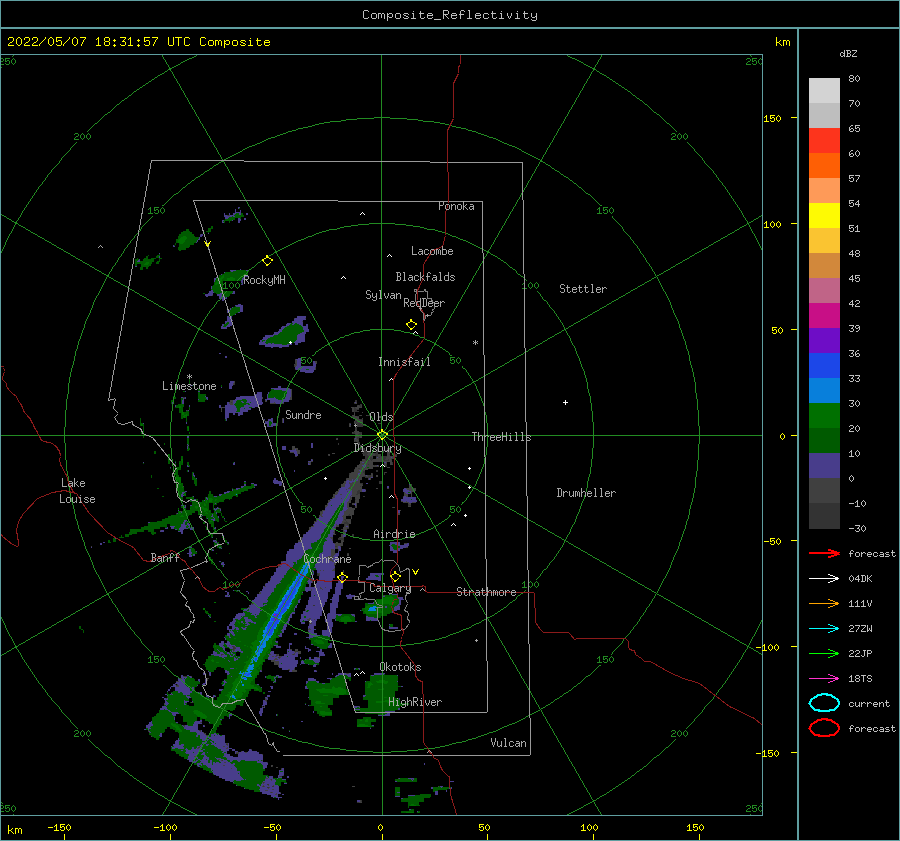Click the green 22JP arrow icon
This screenshot has height=841, width=900.
(824, 653)
